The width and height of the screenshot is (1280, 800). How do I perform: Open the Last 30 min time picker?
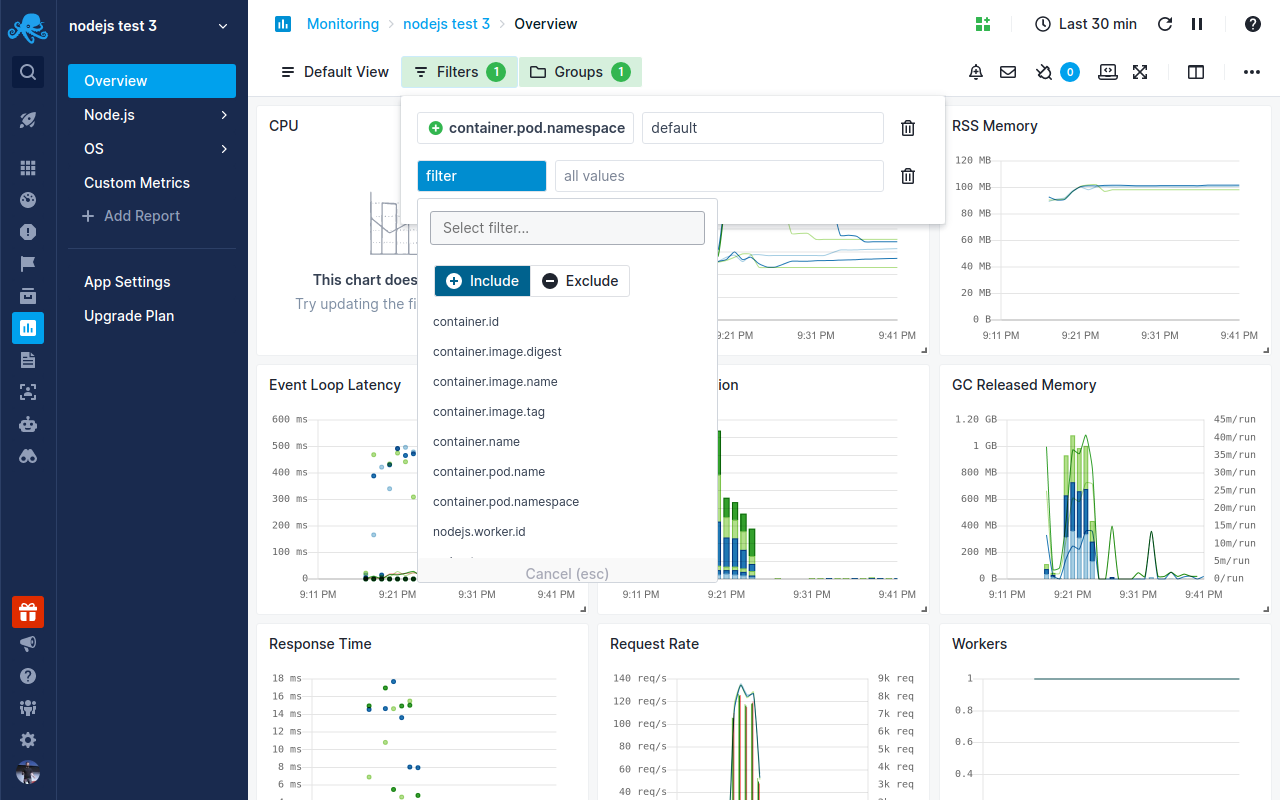click(1085, 24)
